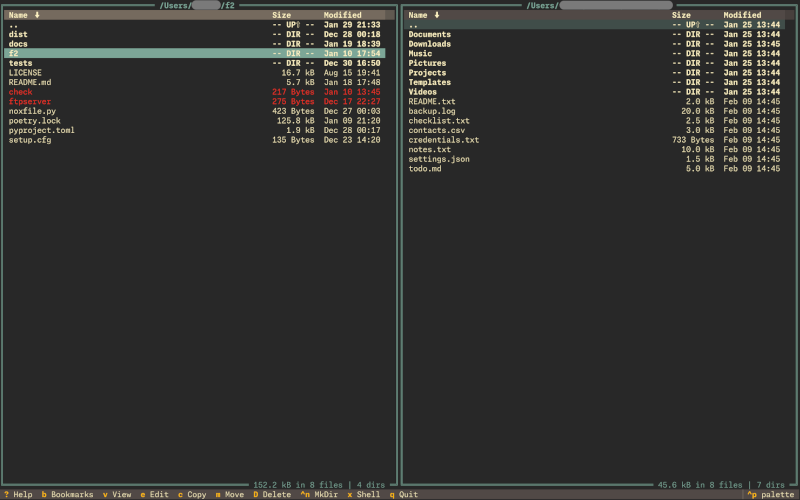Sort right panel by Name header
800x500 pixels.
[x=424, y=15]
